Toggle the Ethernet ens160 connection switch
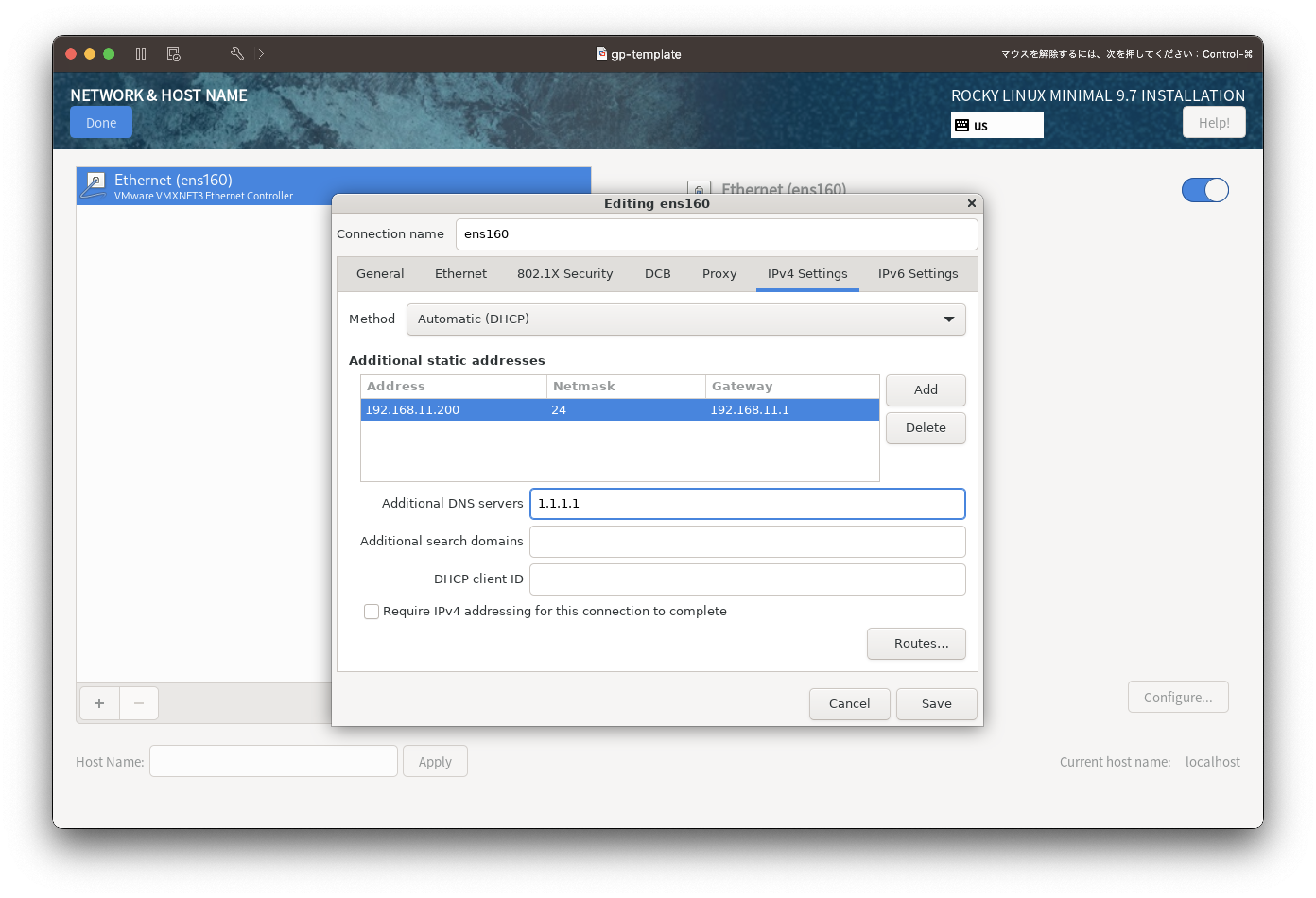The width and height of the screenshot is (1316, 898). coord(1204,190)
